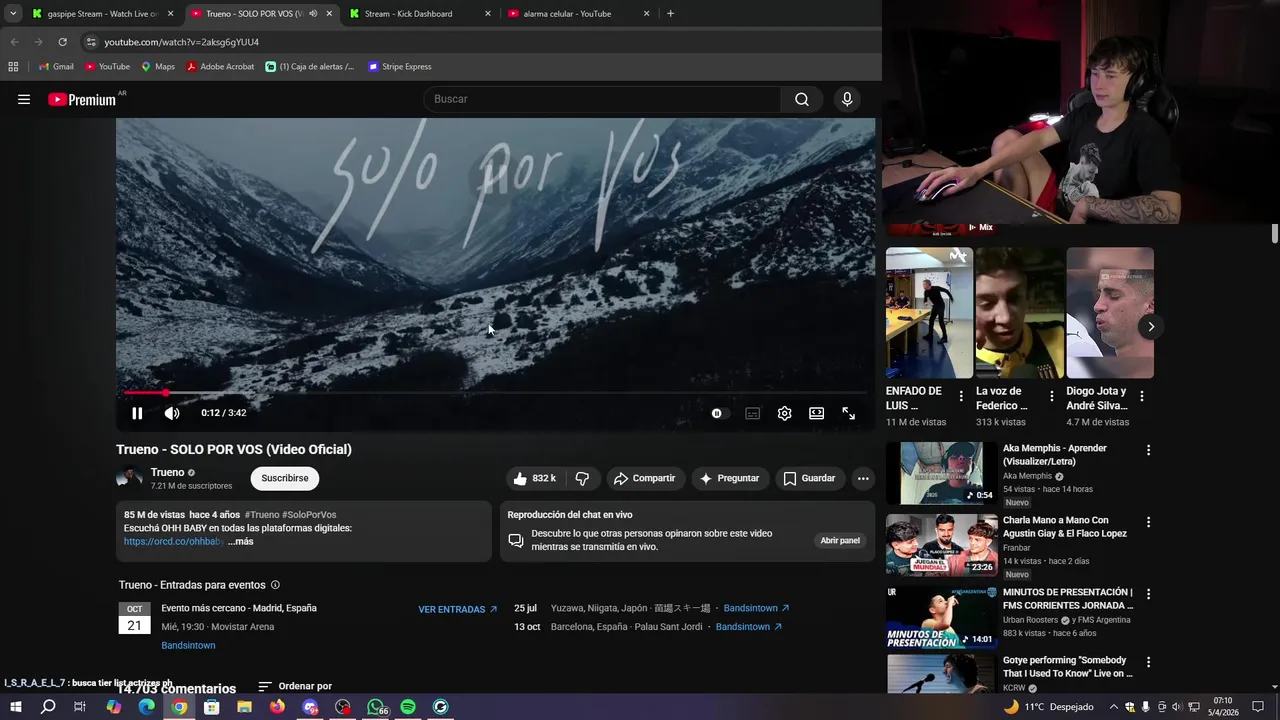The image size is (1280, 720).
Task: Click the browser address bar URL
Action: (x=181, y=42)
